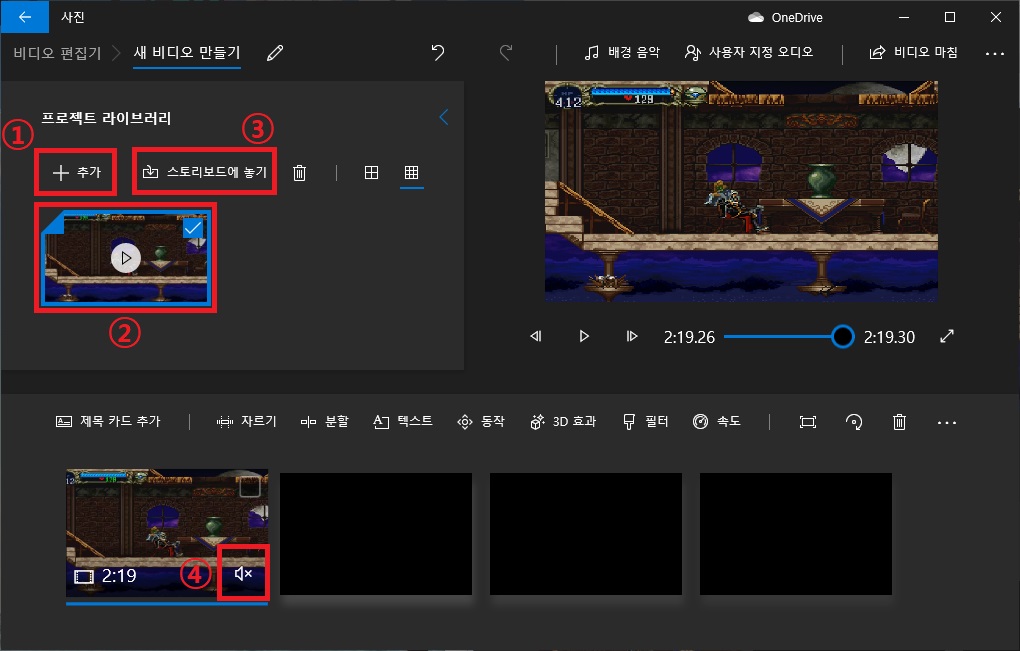The height and width of the screenshot is (651, 1020).
Task: Open 사용자 지정 오디오 custom audio
Action: [749, 53]
